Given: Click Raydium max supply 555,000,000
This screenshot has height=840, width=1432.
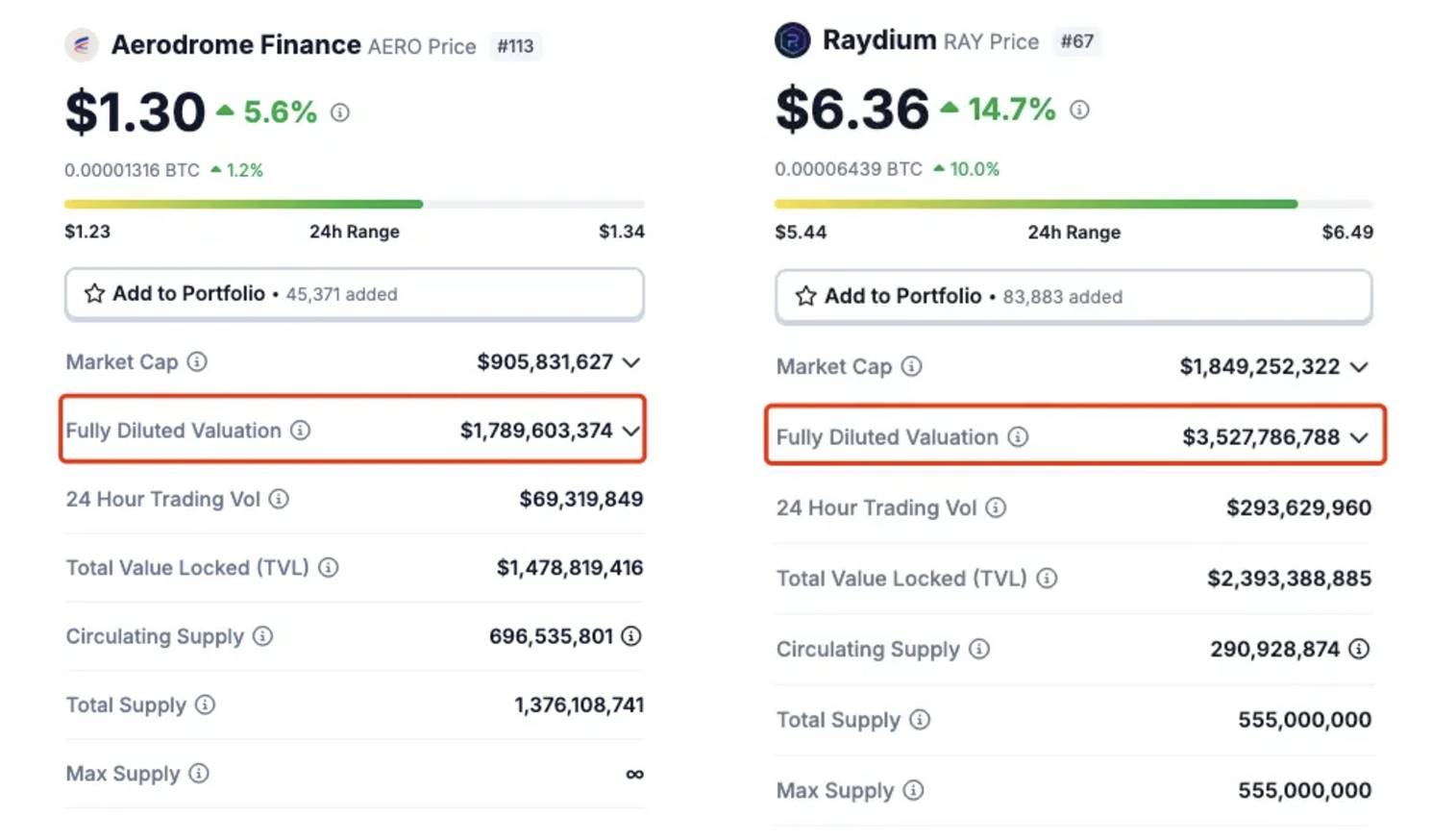Looking at the screenshot, I should pos(1304,790).
